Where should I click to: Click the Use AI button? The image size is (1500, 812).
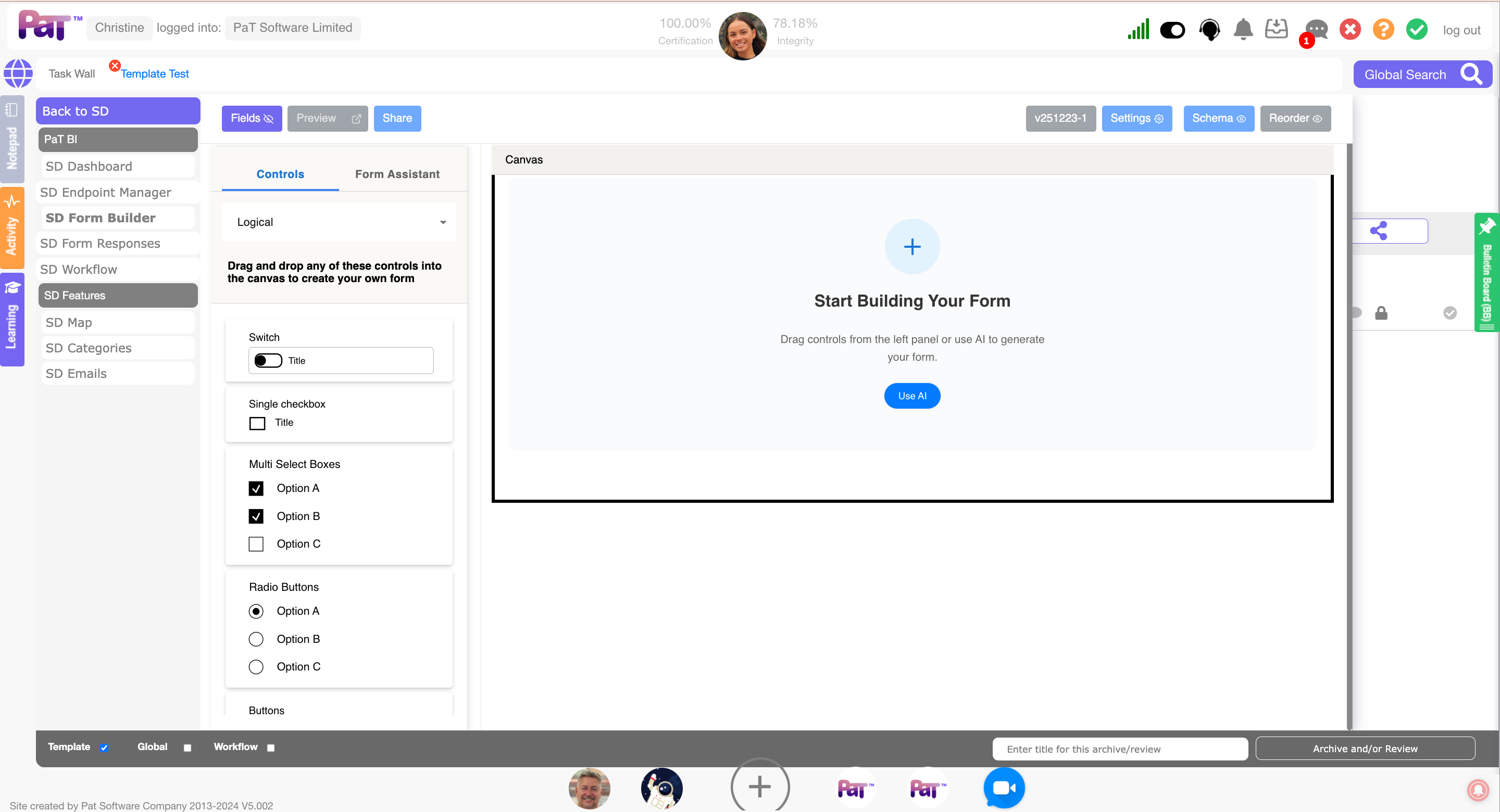[912, 396]
